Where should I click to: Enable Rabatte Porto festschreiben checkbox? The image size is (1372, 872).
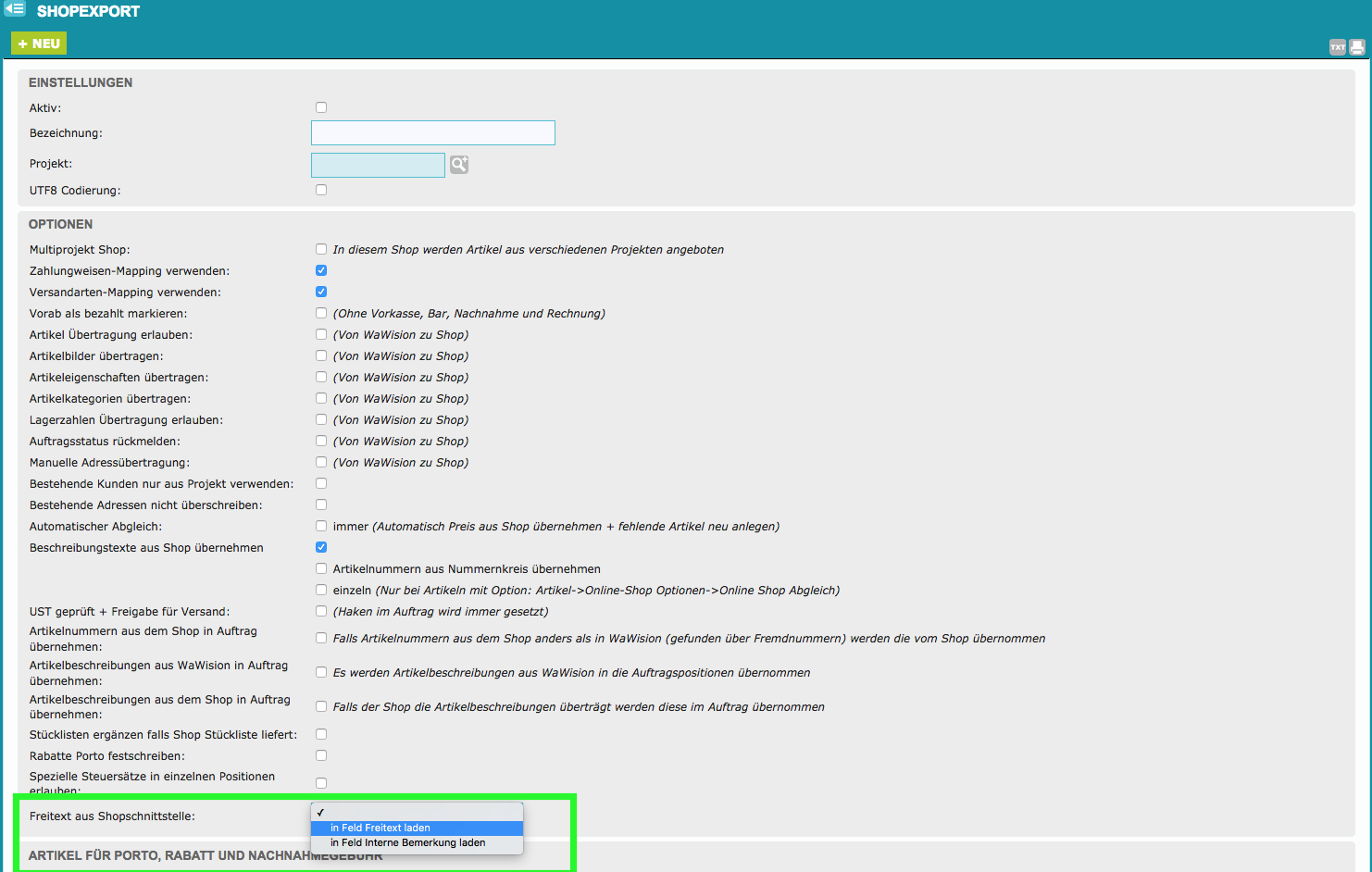tap(321, 755)
